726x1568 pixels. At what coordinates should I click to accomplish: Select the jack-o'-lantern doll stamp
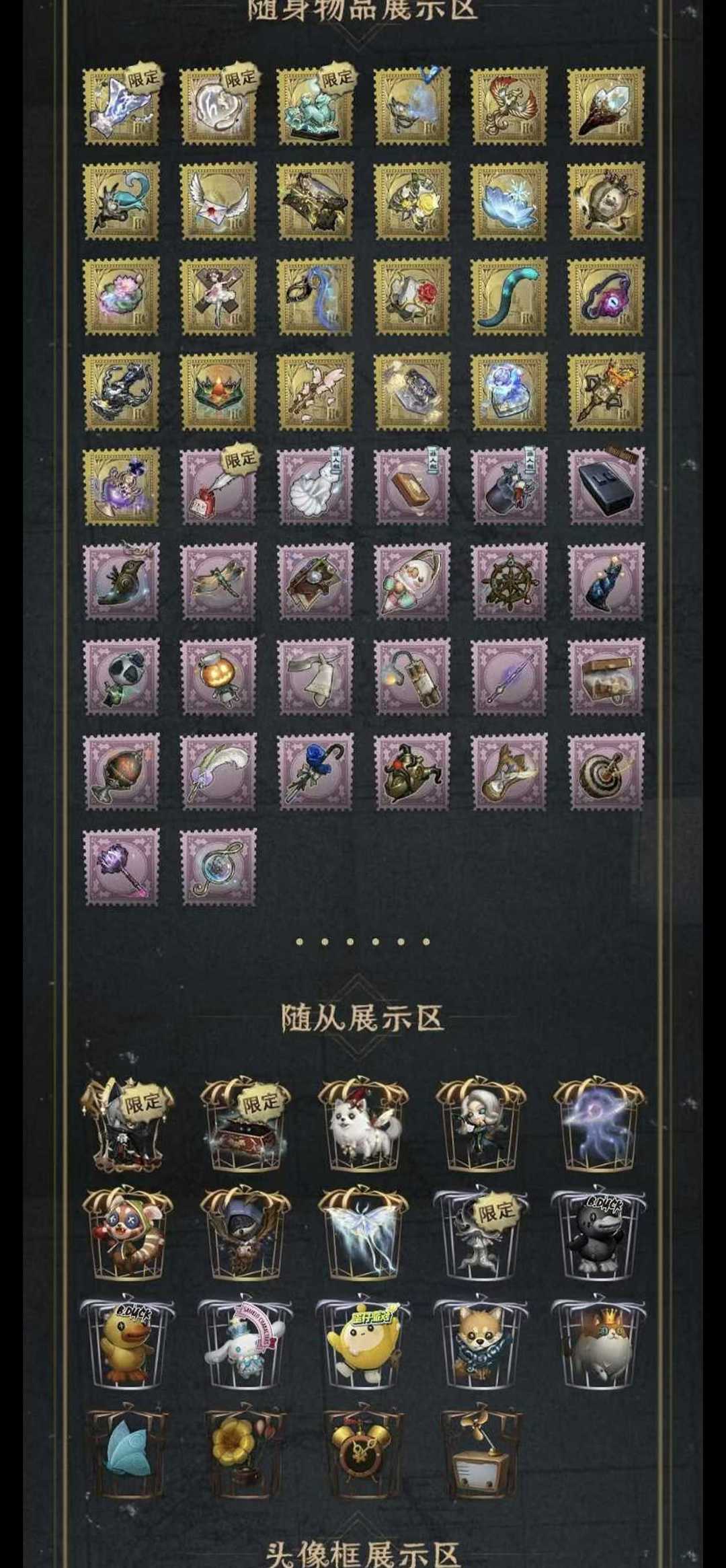(218, 677)
